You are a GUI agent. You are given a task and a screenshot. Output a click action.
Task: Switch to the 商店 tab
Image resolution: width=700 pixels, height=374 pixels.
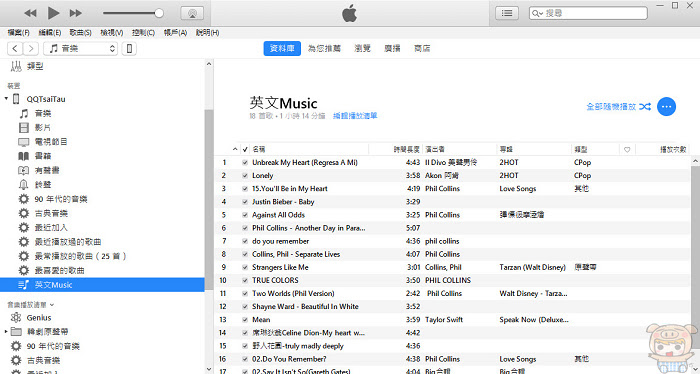click(422, 49)
